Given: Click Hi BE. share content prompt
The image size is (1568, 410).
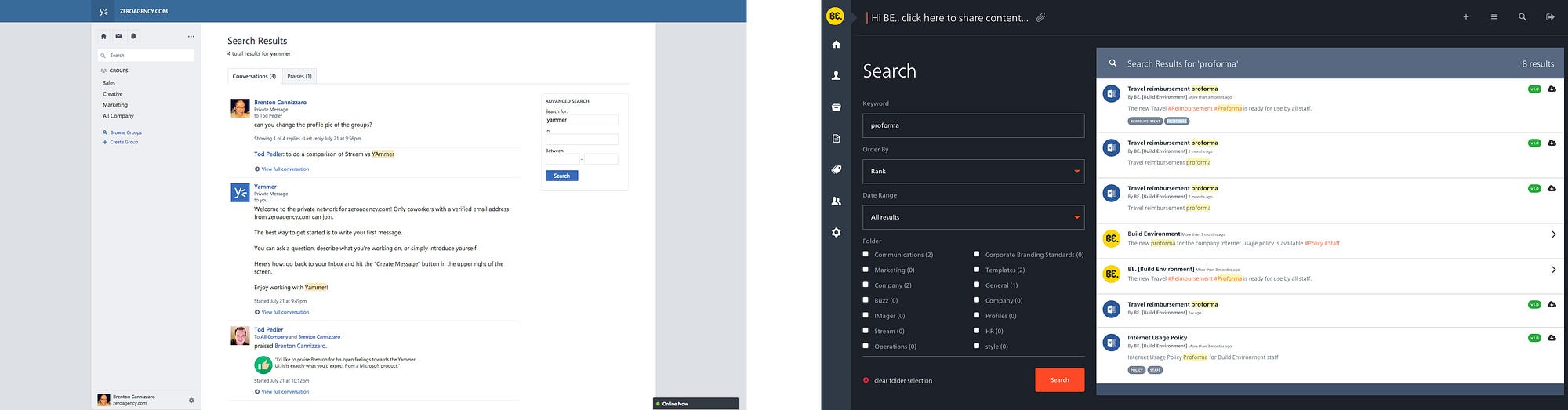Looking at the screenshot, I should (x=949, y=17).
